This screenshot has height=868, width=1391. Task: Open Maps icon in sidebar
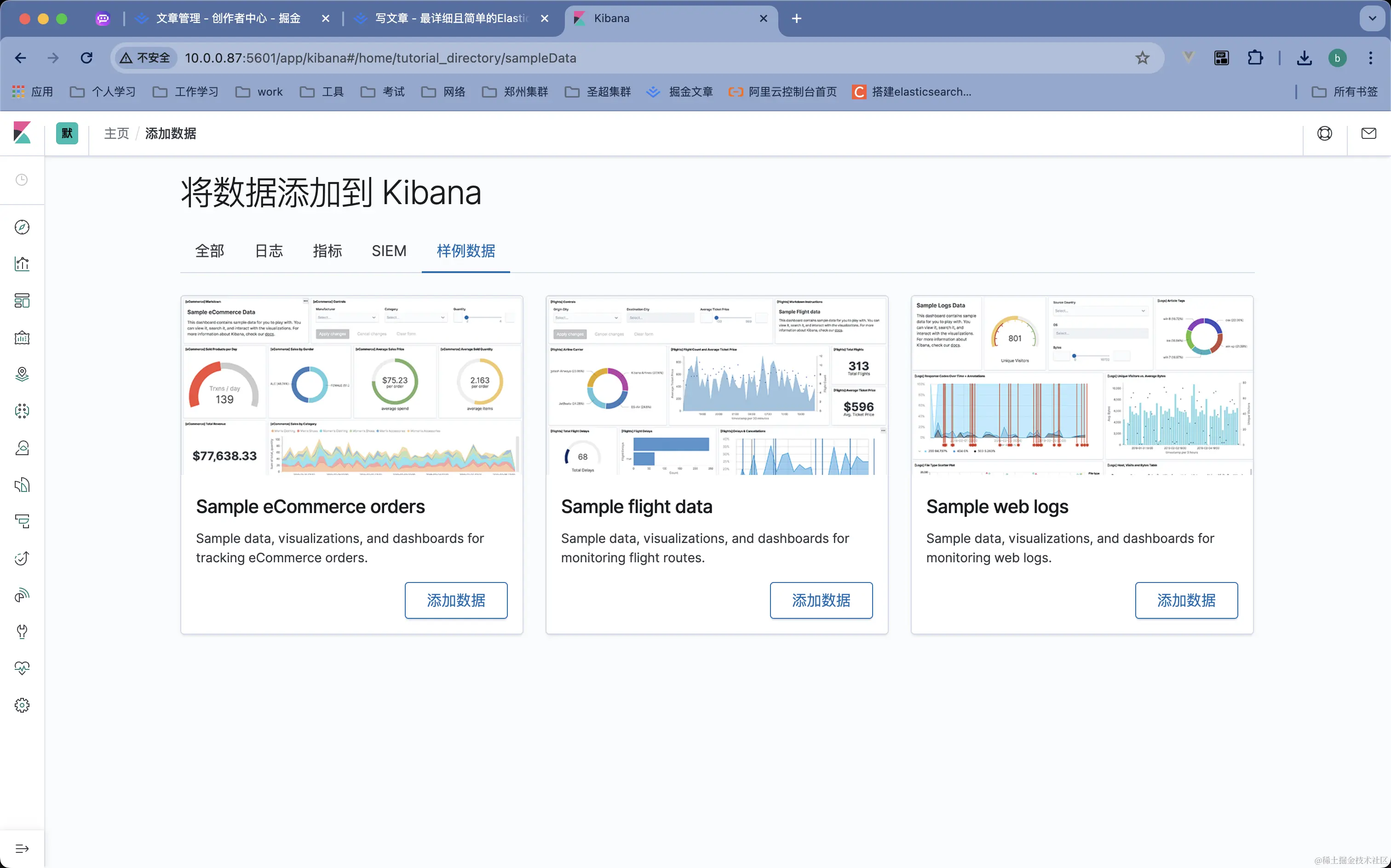click(22, 374)
